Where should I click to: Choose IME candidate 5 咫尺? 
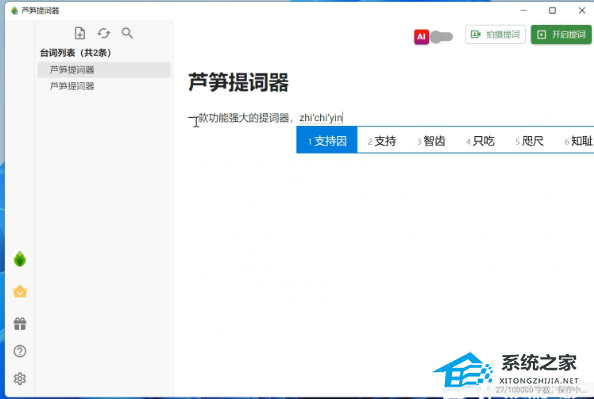click(x=530, y=141)
